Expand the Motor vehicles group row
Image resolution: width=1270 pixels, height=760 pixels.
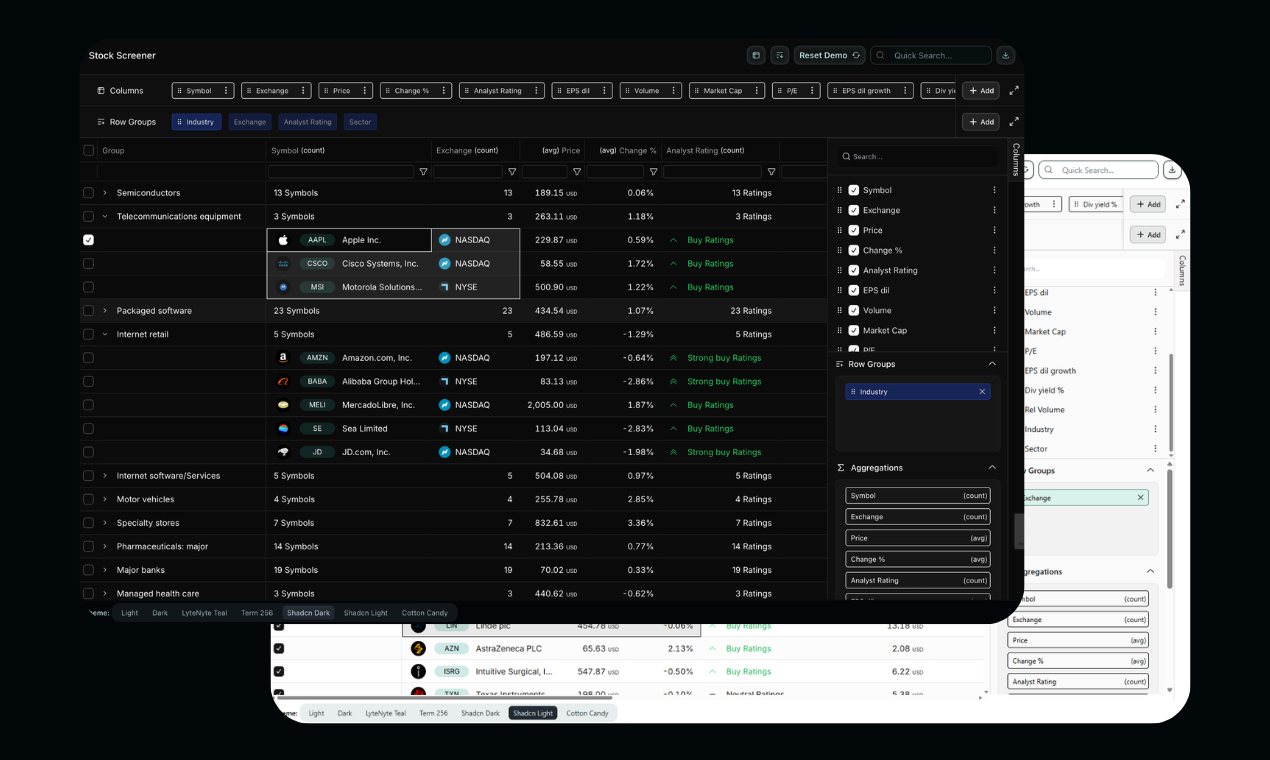105,499
